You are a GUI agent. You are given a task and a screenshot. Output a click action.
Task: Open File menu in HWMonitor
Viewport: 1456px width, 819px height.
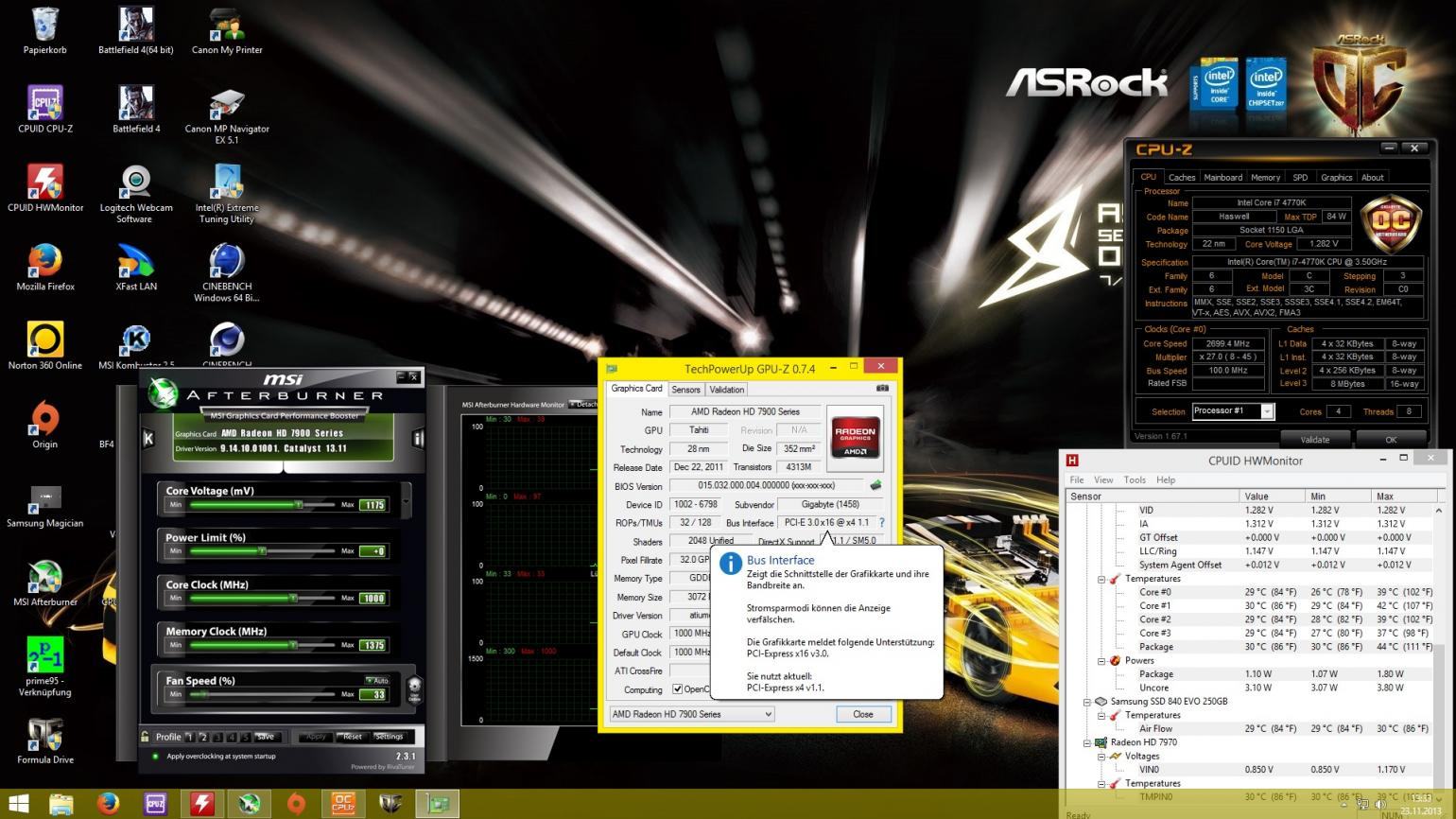pos(1076,480)
